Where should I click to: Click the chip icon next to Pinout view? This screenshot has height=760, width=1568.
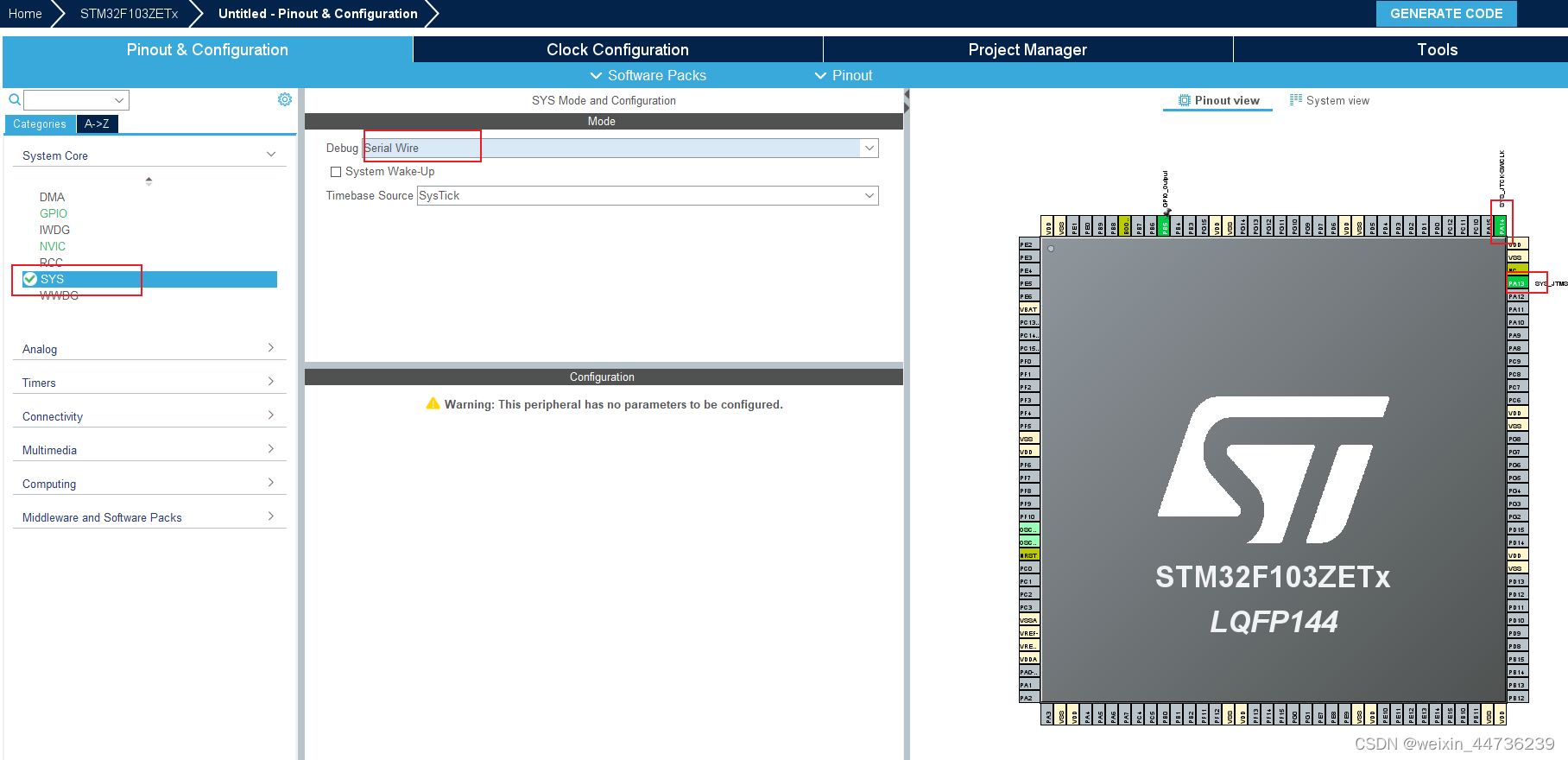tap(1185, 100)
